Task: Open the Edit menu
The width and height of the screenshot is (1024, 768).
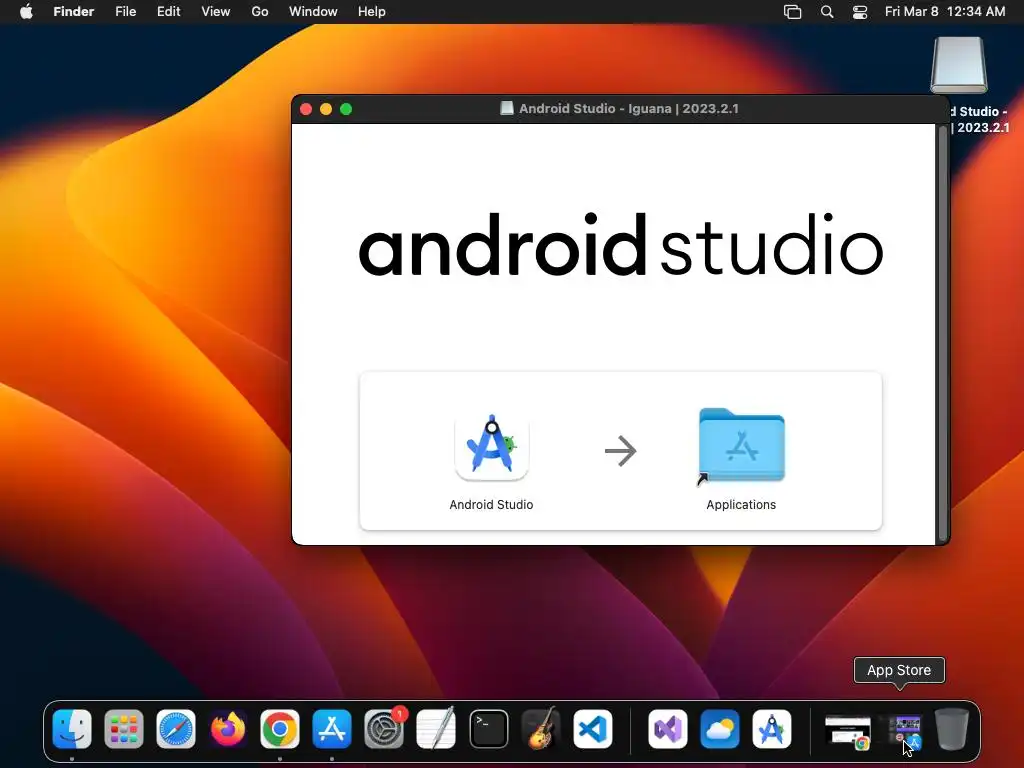Action: tap(168, 11)
